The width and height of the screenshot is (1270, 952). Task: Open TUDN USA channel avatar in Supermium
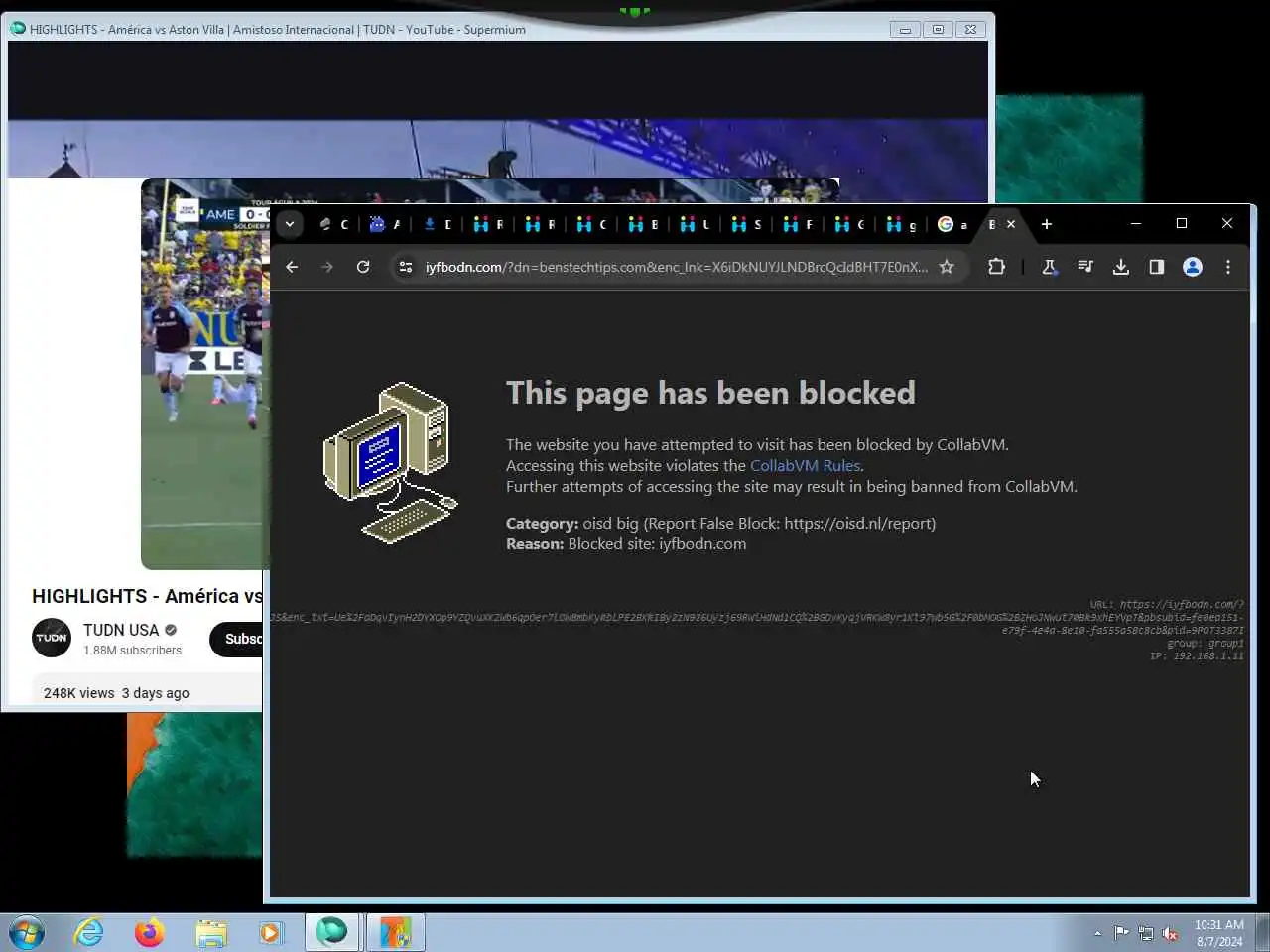pyautogui.click(x=52, y=638)
